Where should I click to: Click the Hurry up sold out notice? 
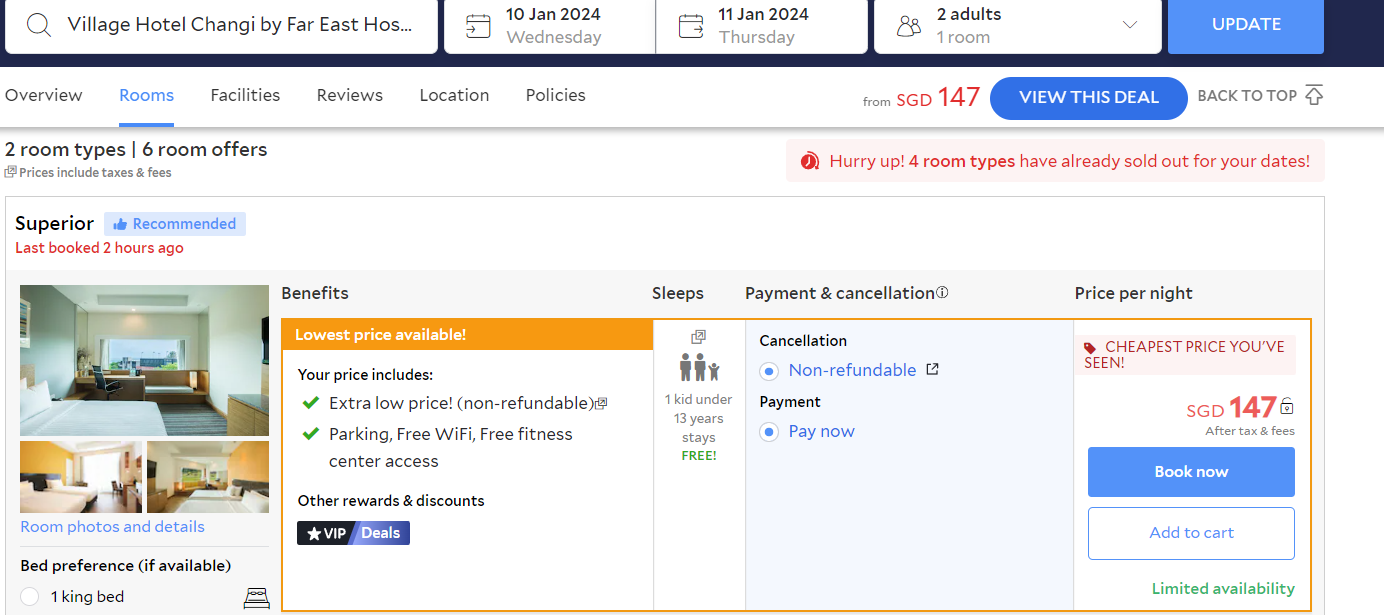(x=1055, y=161)
